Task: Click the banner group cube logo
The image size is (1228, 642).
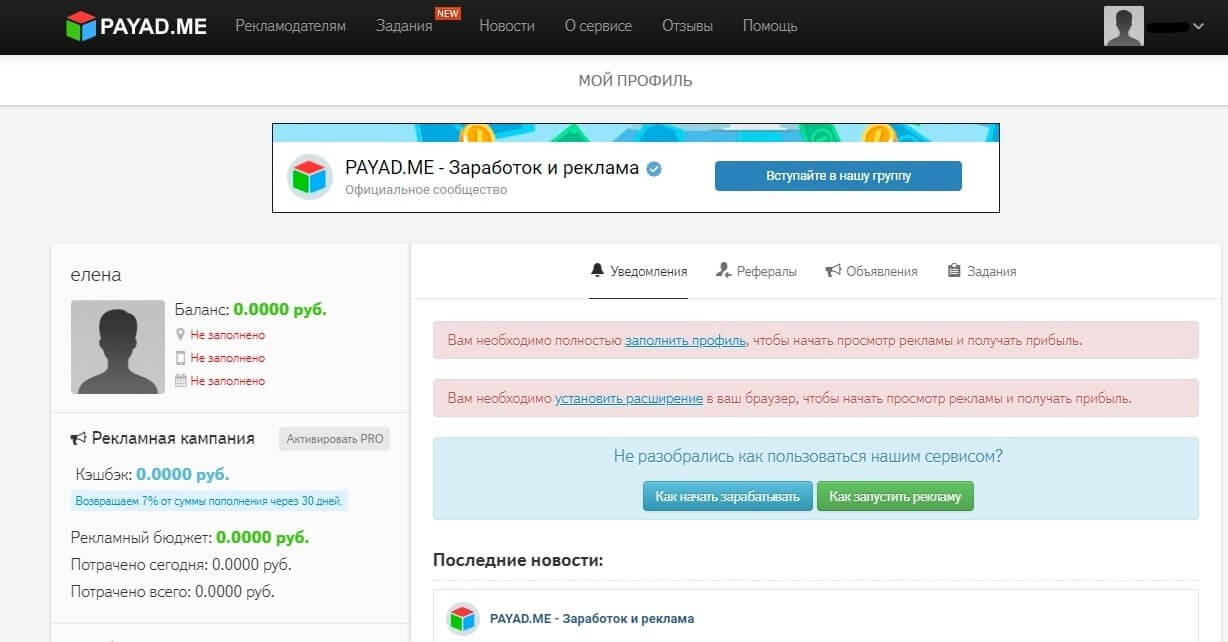Action: pos(310,177)
